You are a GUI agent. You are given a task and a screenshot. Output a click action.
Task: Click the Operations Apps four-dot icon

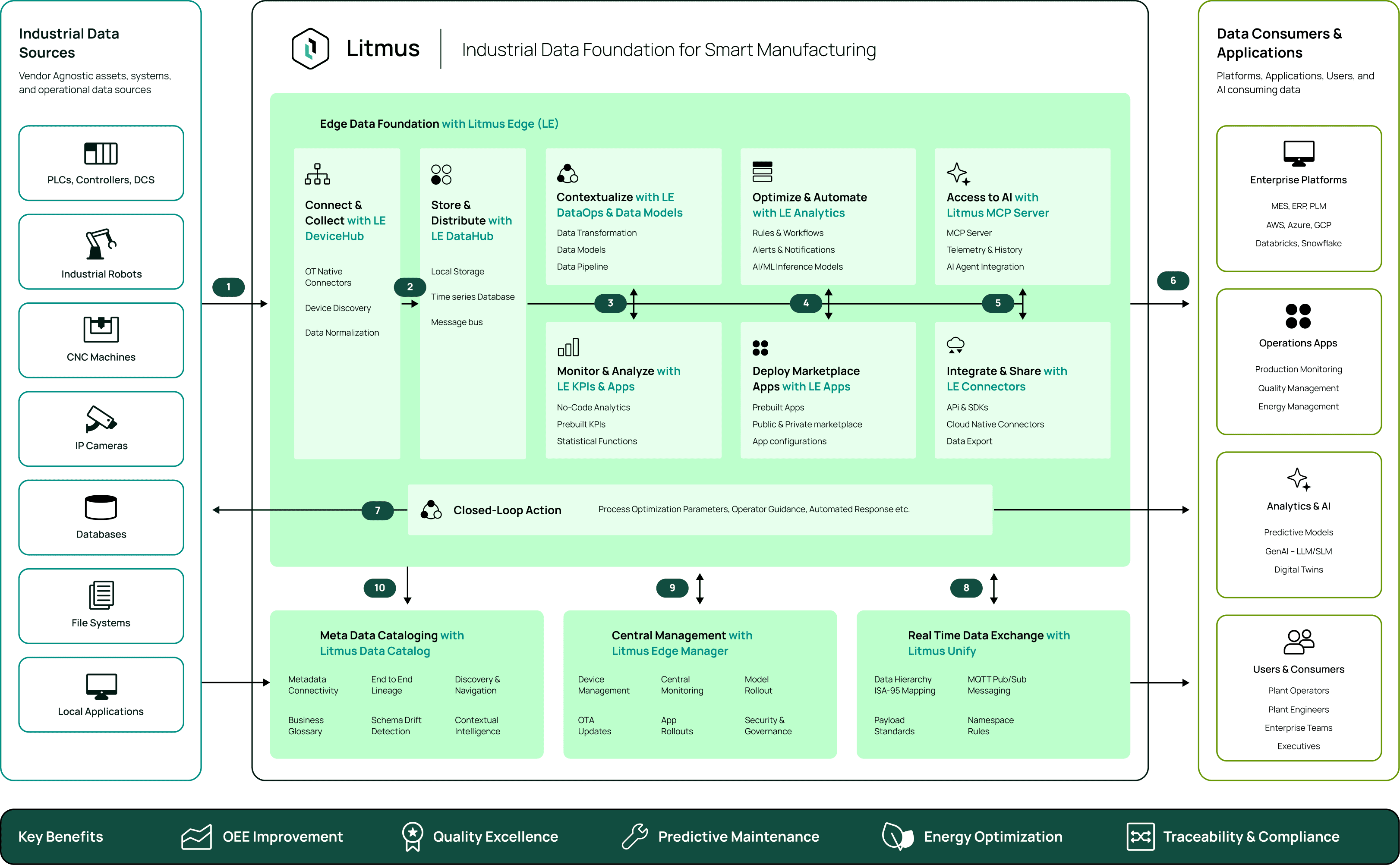click(1298, 316)
